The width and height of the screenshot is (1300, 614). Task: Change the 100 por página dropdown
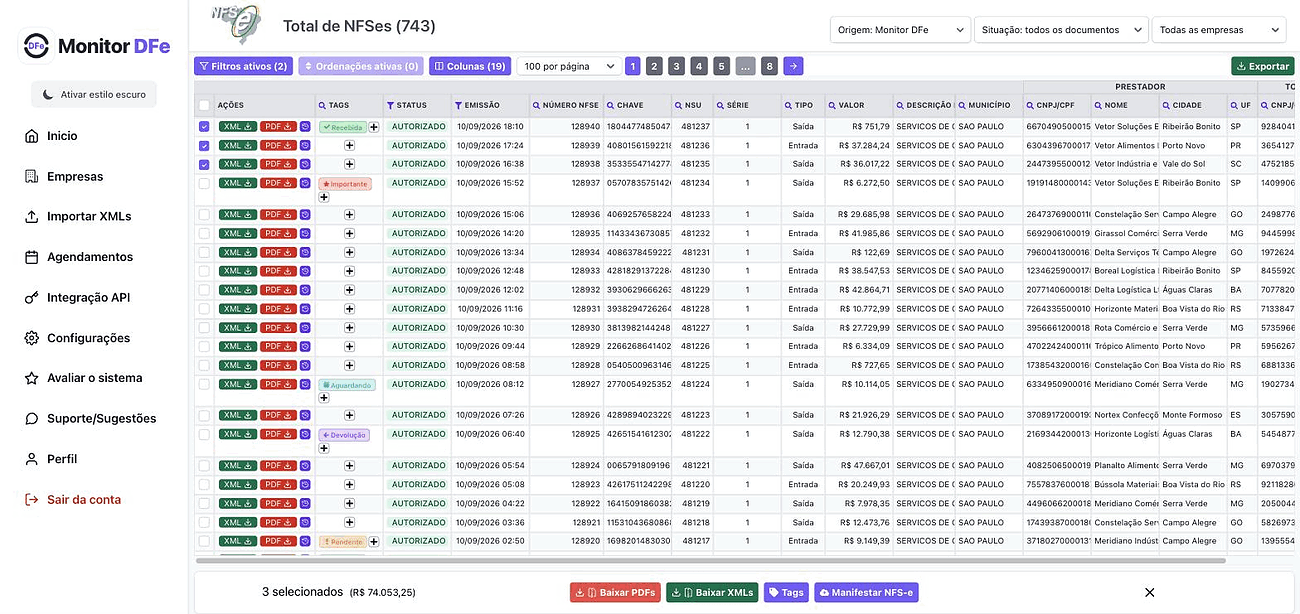[x=569, y=66]
